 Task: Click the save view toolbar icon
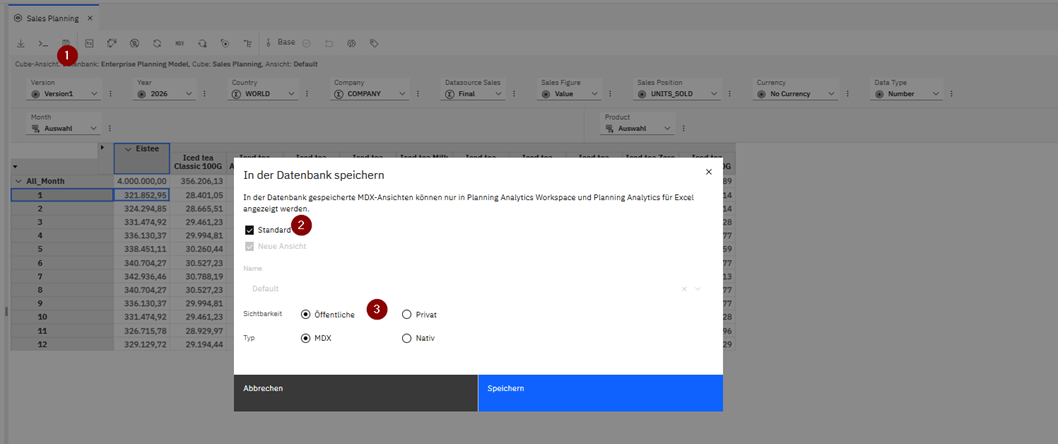click(x=66, y=44)
